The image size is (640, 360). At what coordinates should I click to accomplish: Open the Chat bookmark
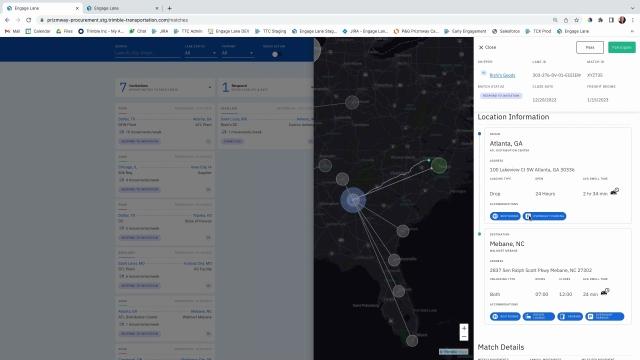click(x=138, y=31)
